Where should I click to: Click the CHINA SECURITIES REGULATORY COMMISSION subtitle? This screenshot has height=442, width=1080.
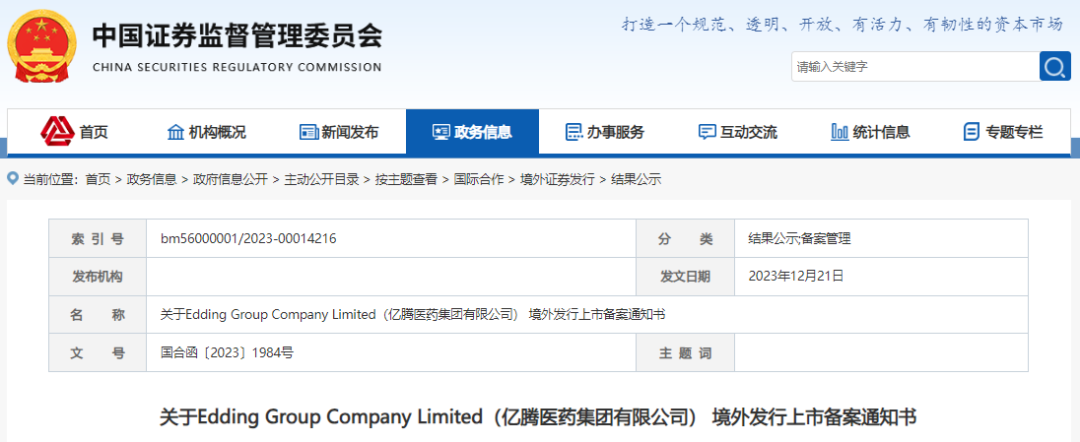pyautogui.click(x=237, y=67)
